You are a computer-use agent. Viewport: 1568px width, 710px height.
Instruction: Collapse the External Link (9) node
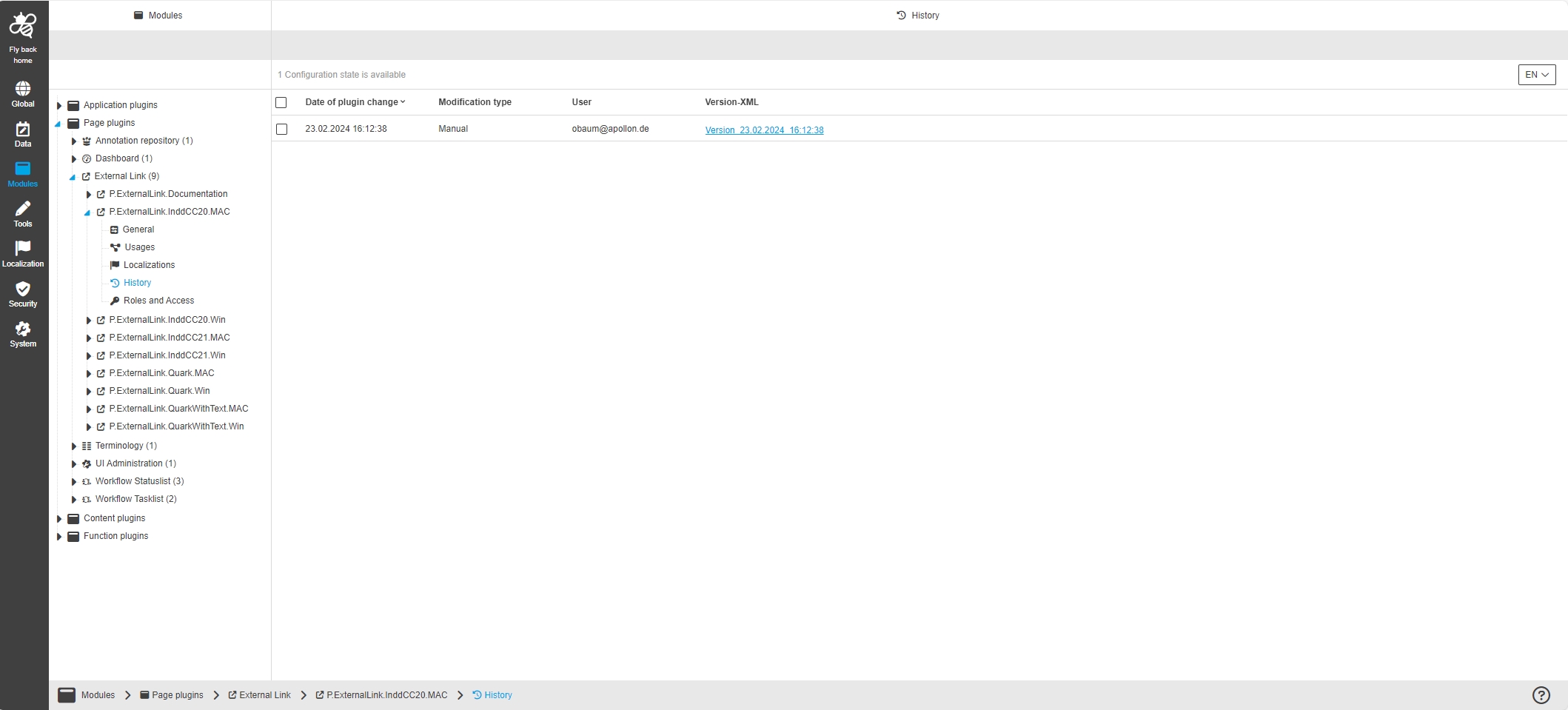pyautogui.click(x=73, y=177)
